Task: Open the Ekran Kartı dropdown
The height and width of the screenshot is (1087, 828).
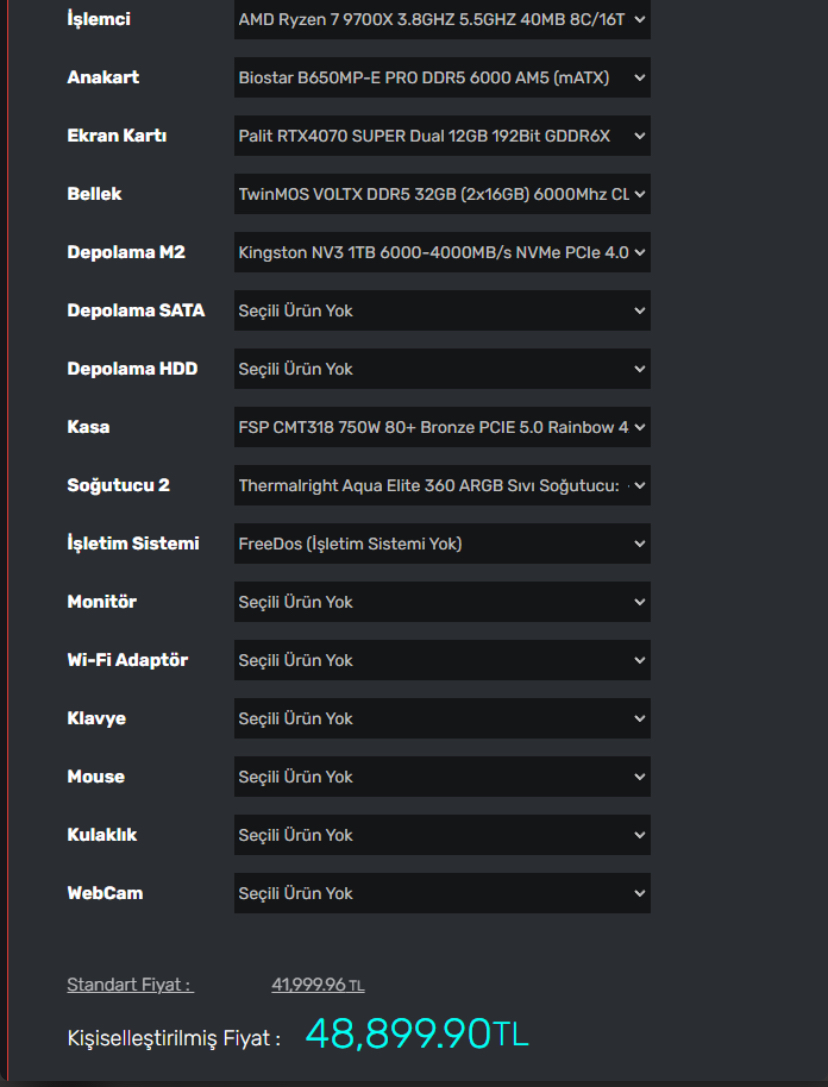Action: 442,136
